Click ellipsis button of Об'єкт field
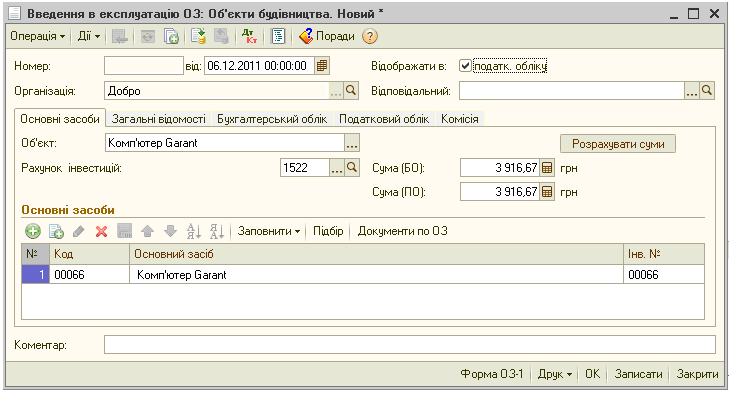The width and height of the screenshot is (730, 393). 352,143
